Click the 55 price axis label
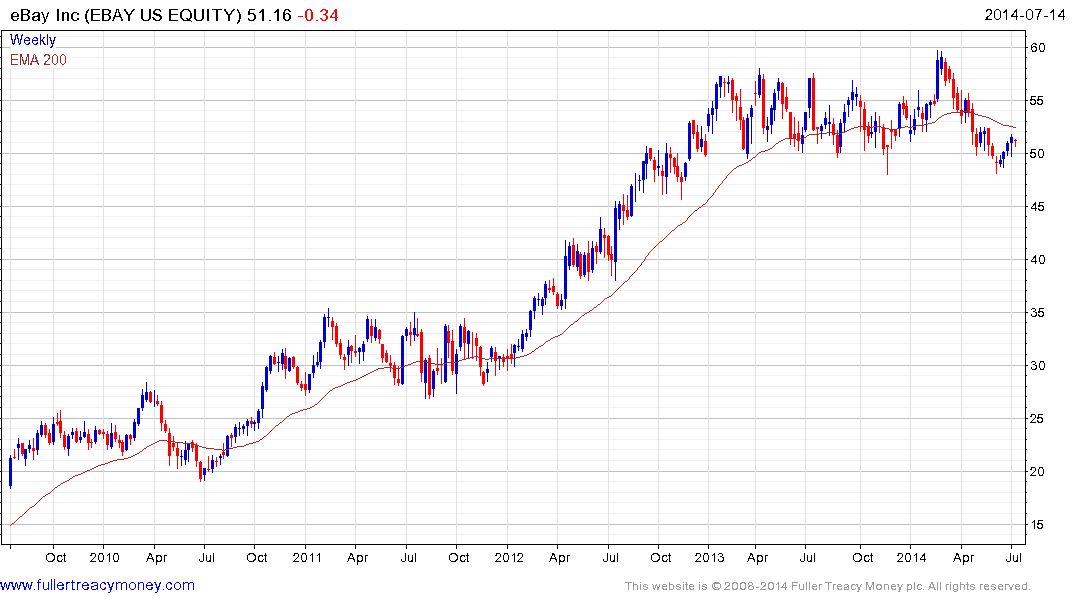Screen dimensions: 1075x600 point(1037,101)
